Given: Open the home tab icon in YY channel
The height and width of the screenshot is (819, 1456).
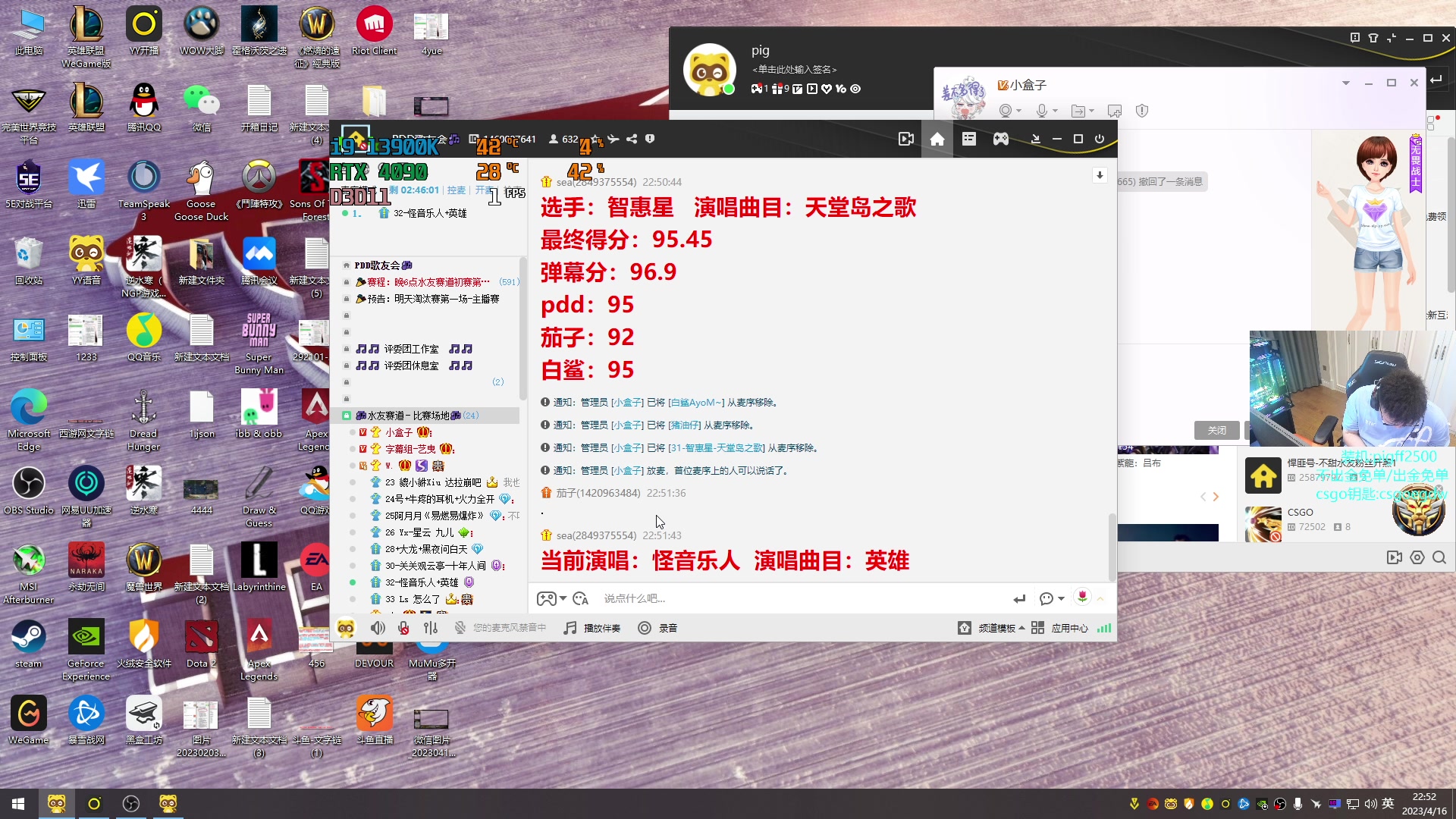Looking at the screenshot, I should point(937,140).
